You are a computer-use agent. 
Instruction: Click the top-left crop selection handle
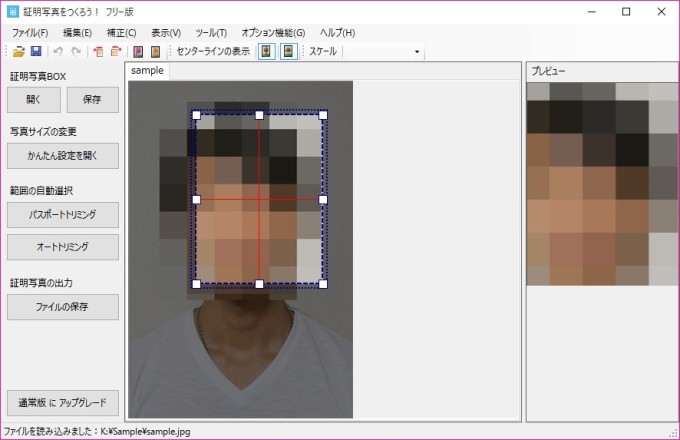(x=196, y=114)
